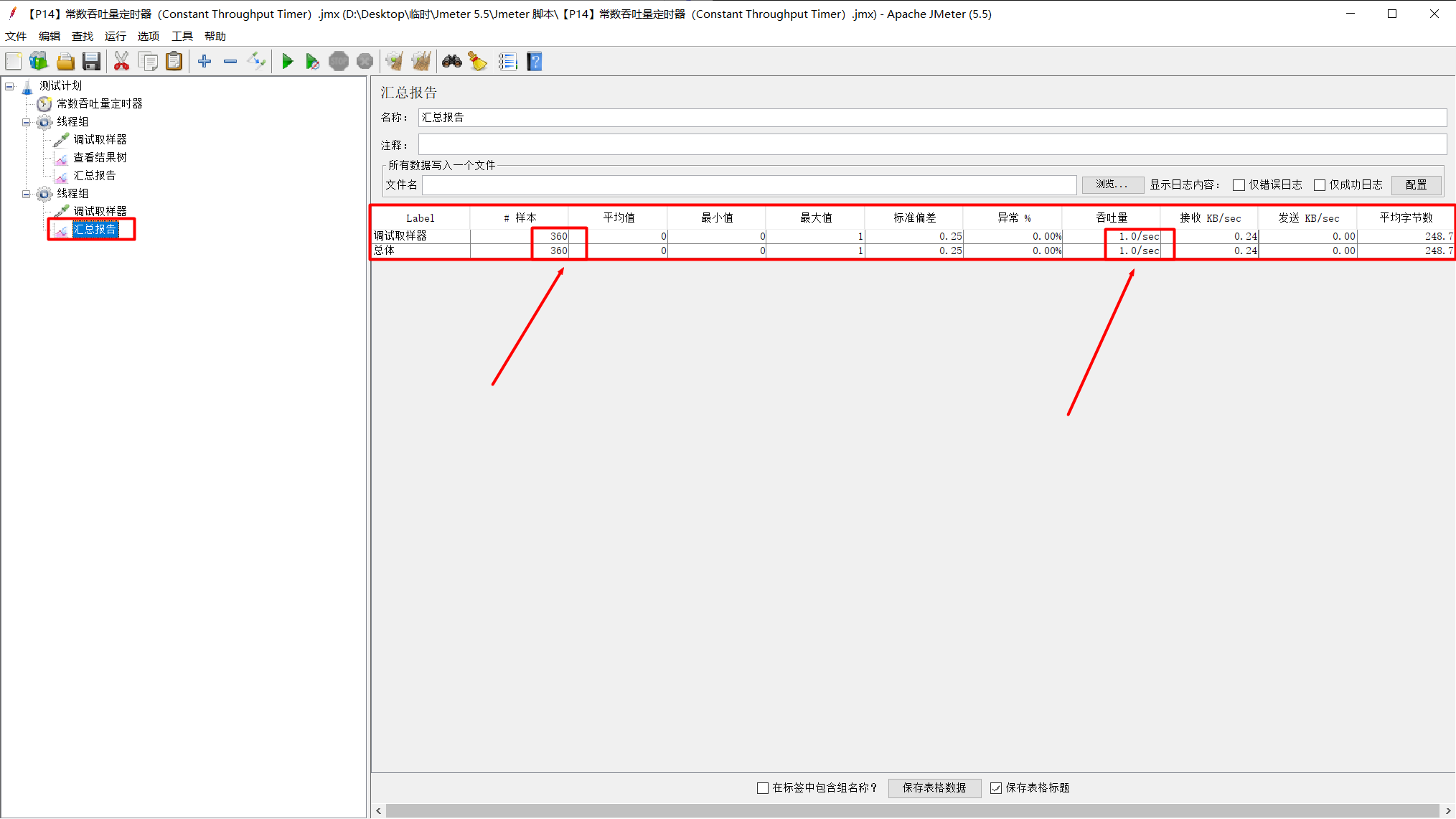Click the Clear all broom icon
Viewport: 1456px width, 819px height.
coord(421,62)
